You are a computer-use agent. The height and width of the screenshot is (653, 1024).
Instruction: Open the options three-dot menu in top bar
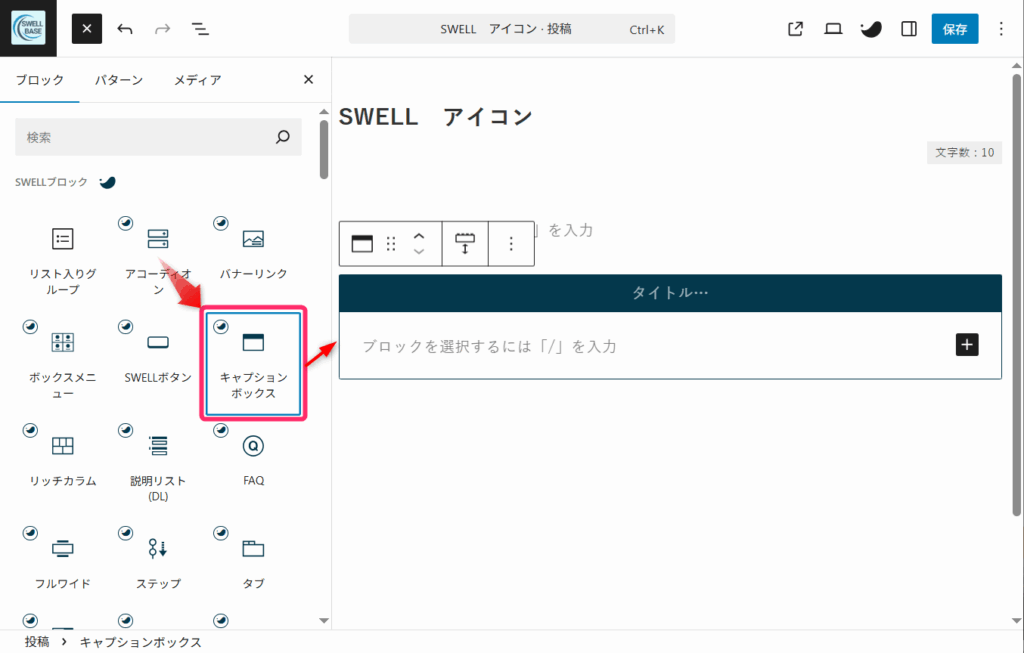pos(1000,29)
